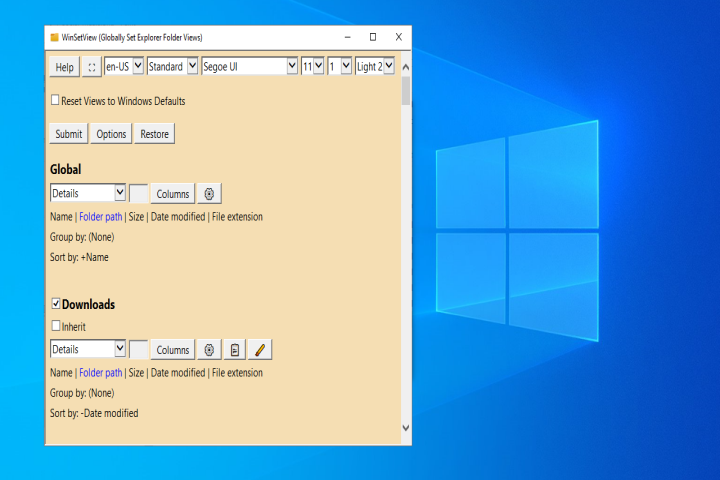Tick the Inherit checkbox
The image size is (720, 480).
(x=56, y=326)
